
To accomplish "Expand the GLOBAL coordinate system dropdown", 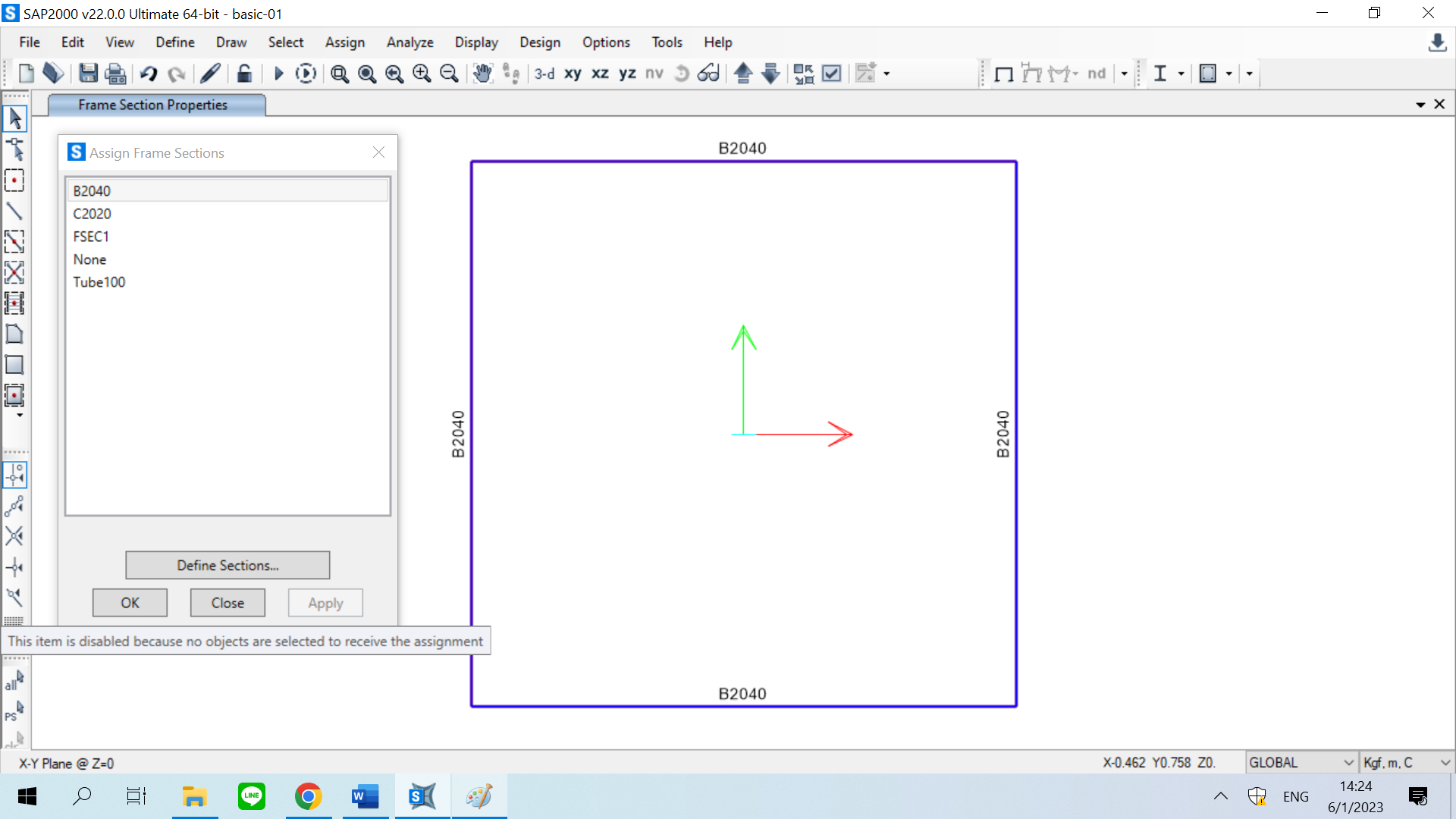I will click(x=1348, y=763).
